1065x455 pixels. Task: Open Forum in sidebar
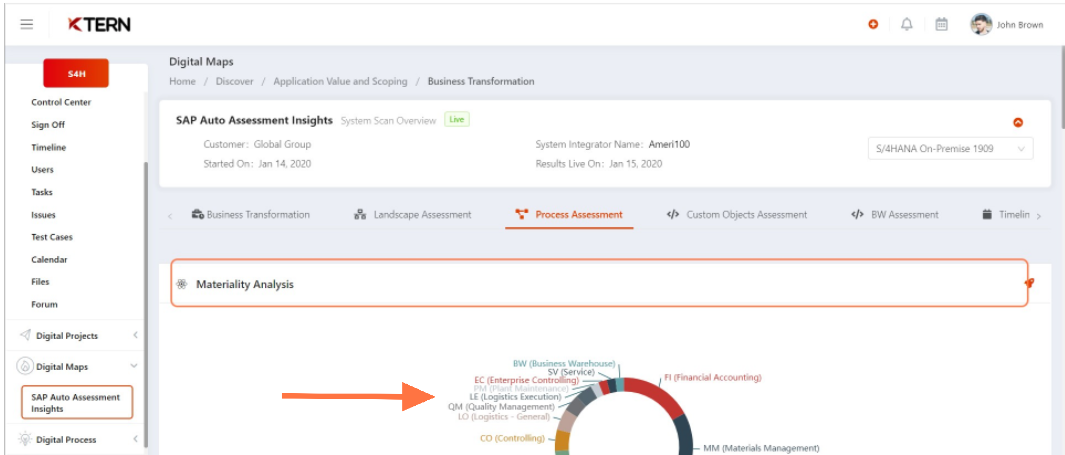click(x=44, y=304)
